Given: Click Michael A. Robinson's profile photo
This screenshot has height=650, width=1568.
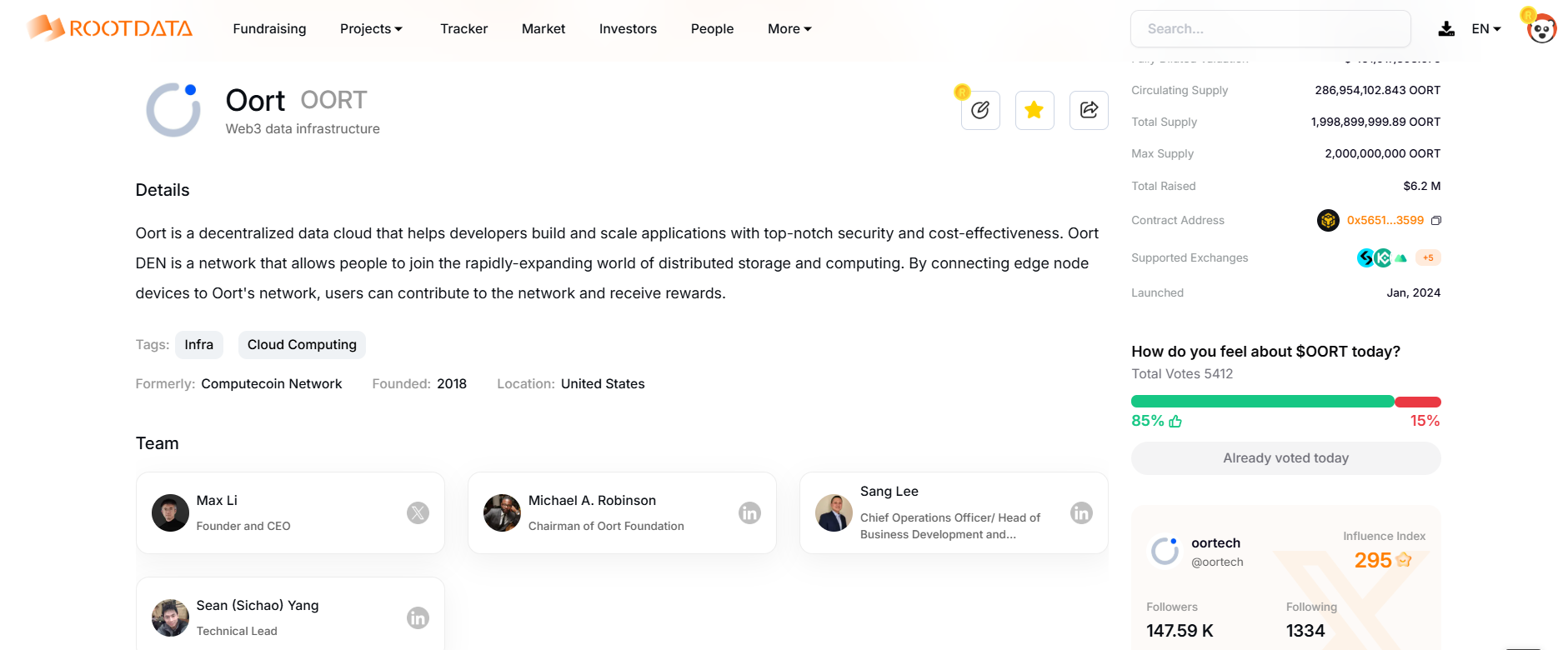Looking at the screenshot, I should coord(502,512).
